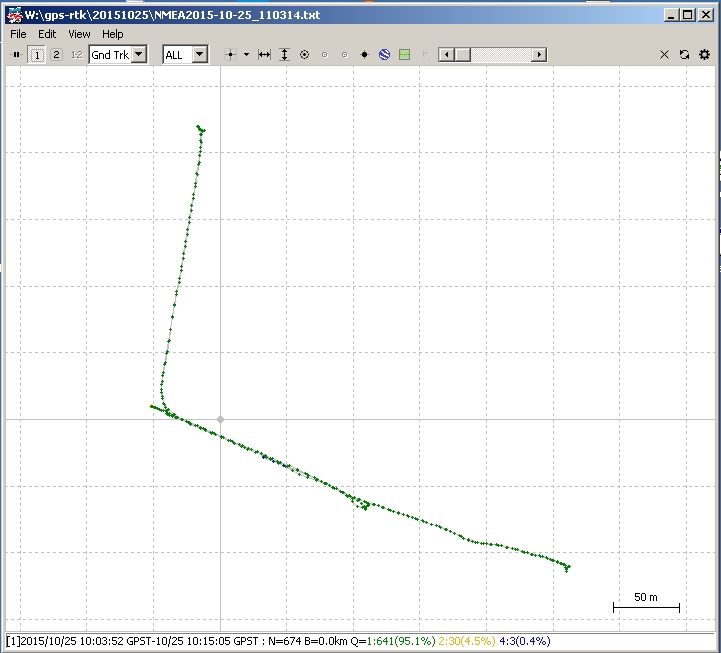The width and height of the screenshot is (721, 653).
Task: Click the solid black fix-center dot icon
Action: (x=364, y=55)
